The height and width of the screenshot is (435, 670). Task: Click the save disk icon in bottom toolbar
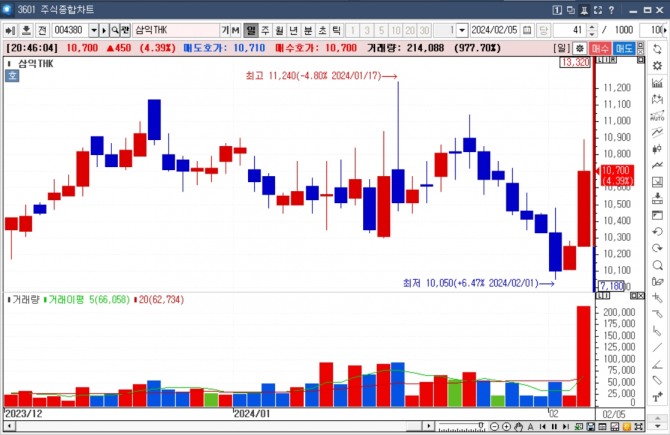coord(591,426)
